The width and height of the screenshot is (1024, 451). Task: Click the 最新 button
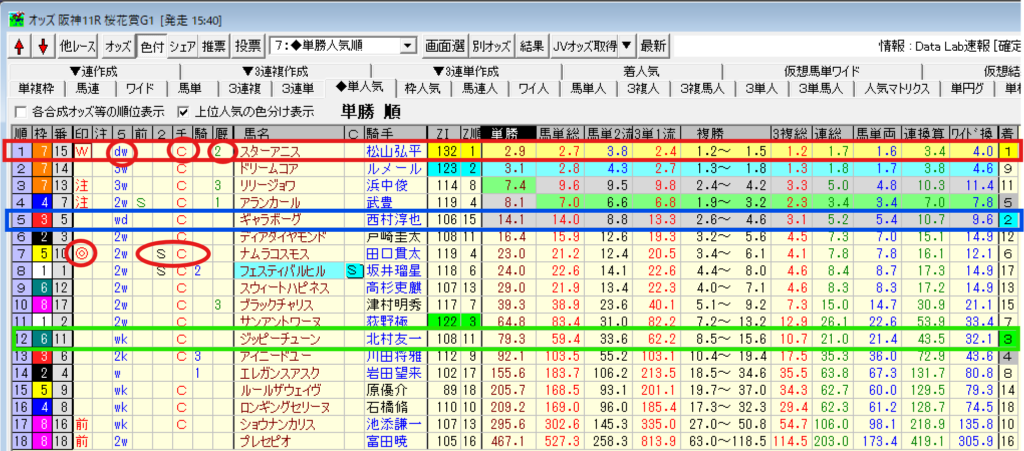652,46
